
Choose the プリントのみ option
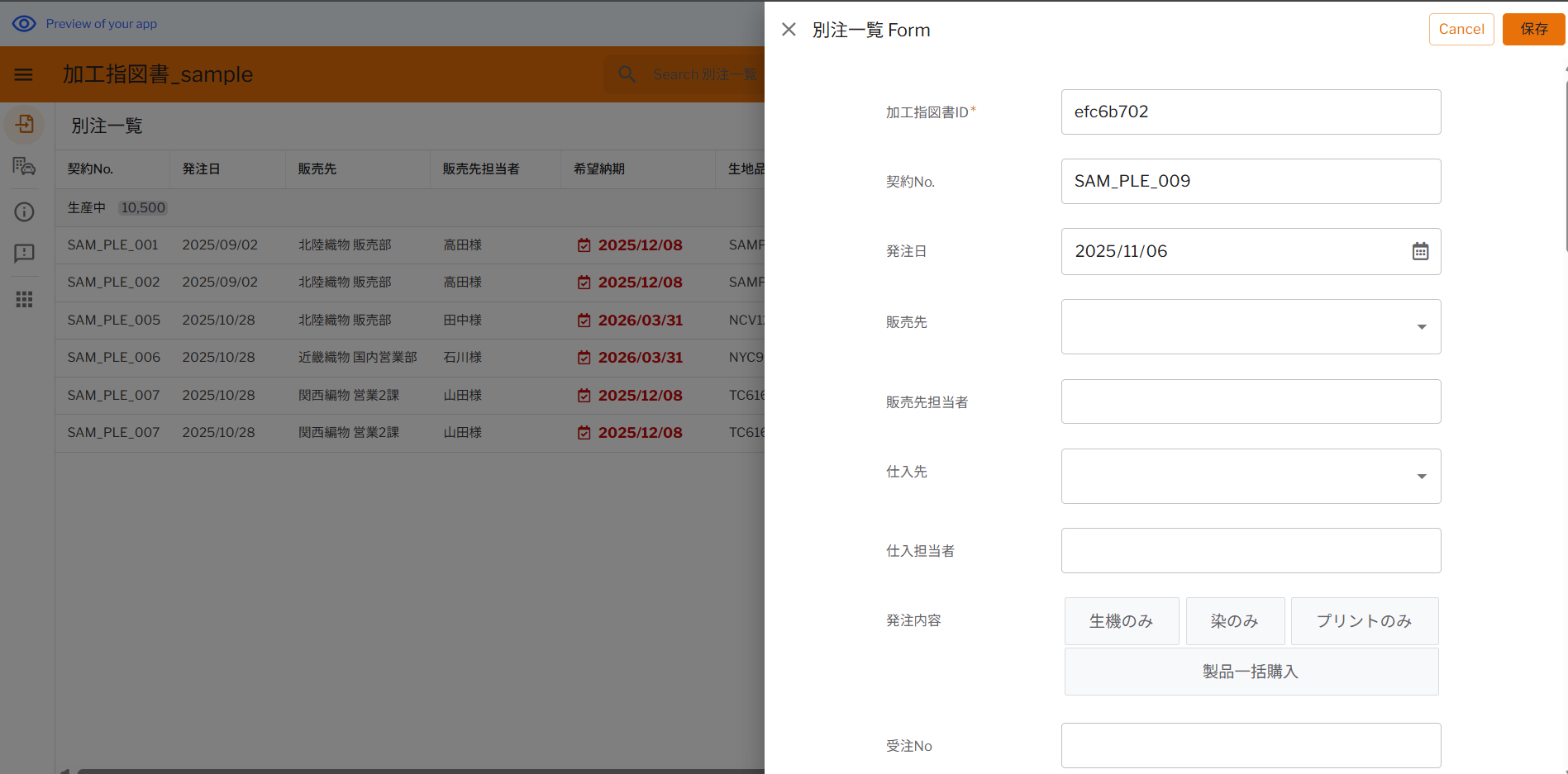[1364, 621]
